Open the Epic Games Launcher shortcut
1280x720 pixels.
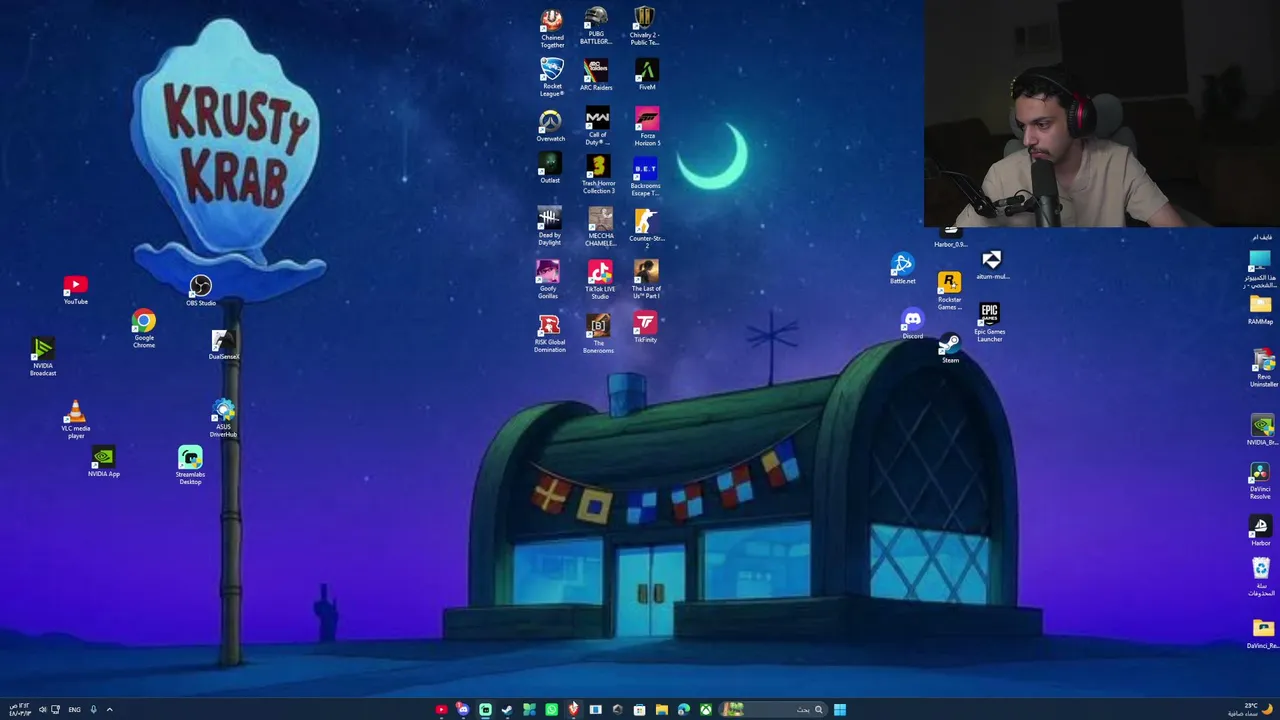[x=989, y=323]
